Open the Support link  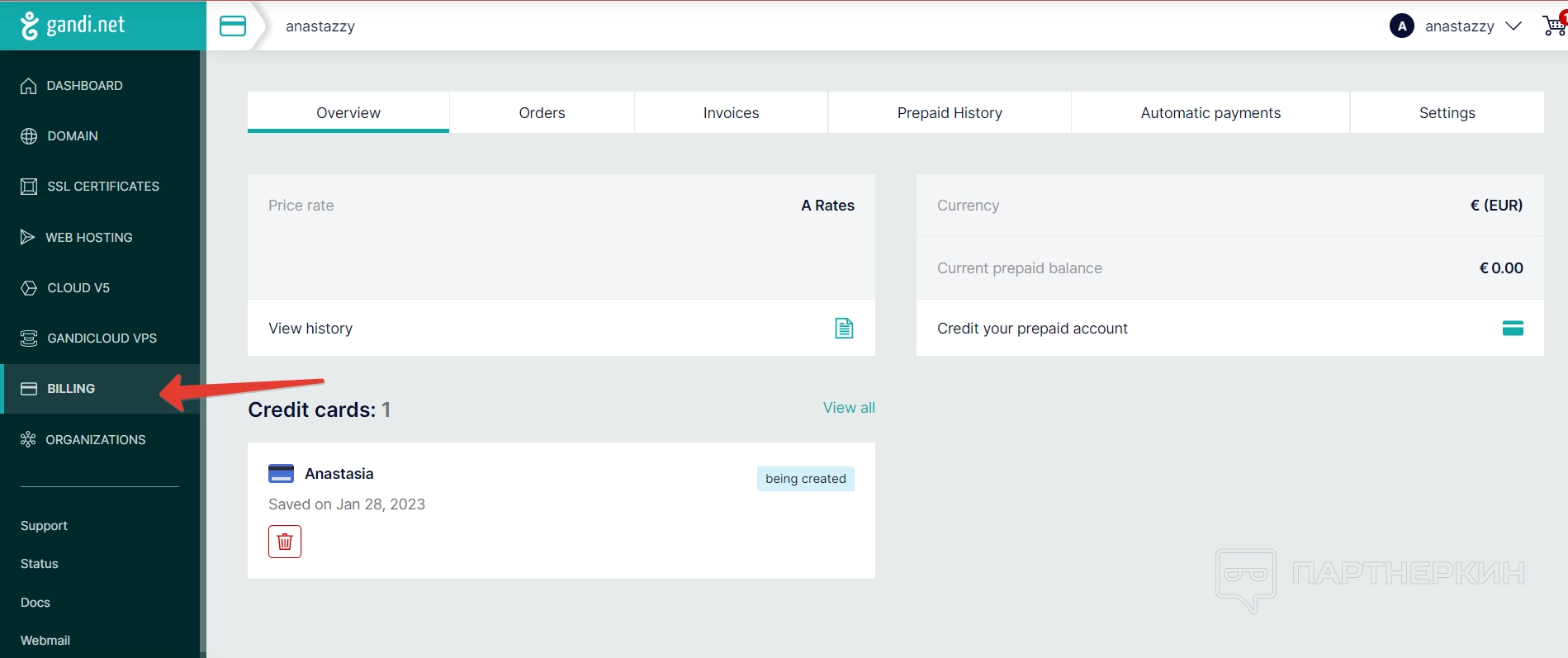click(x=44, y=526)
